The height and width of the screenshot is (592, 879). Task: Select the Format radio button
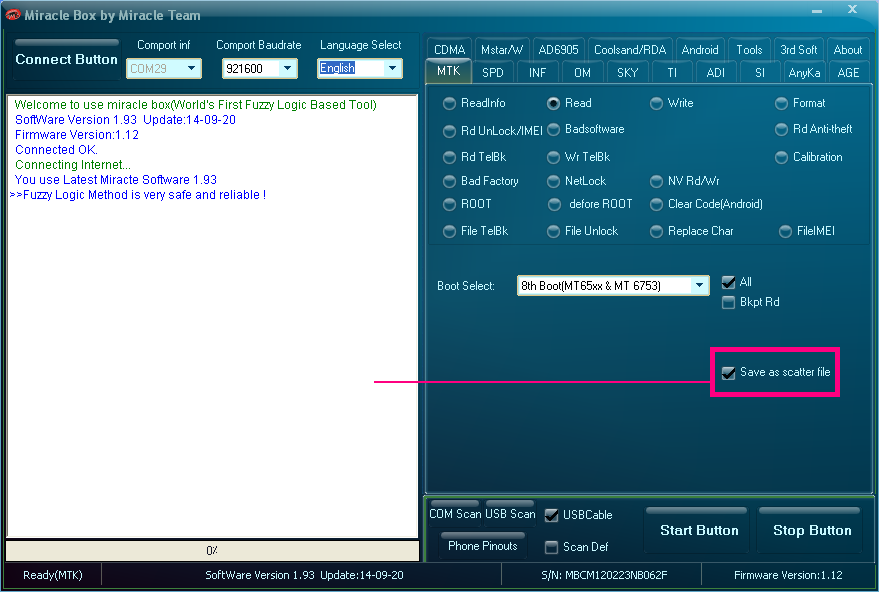coord(781,104)
